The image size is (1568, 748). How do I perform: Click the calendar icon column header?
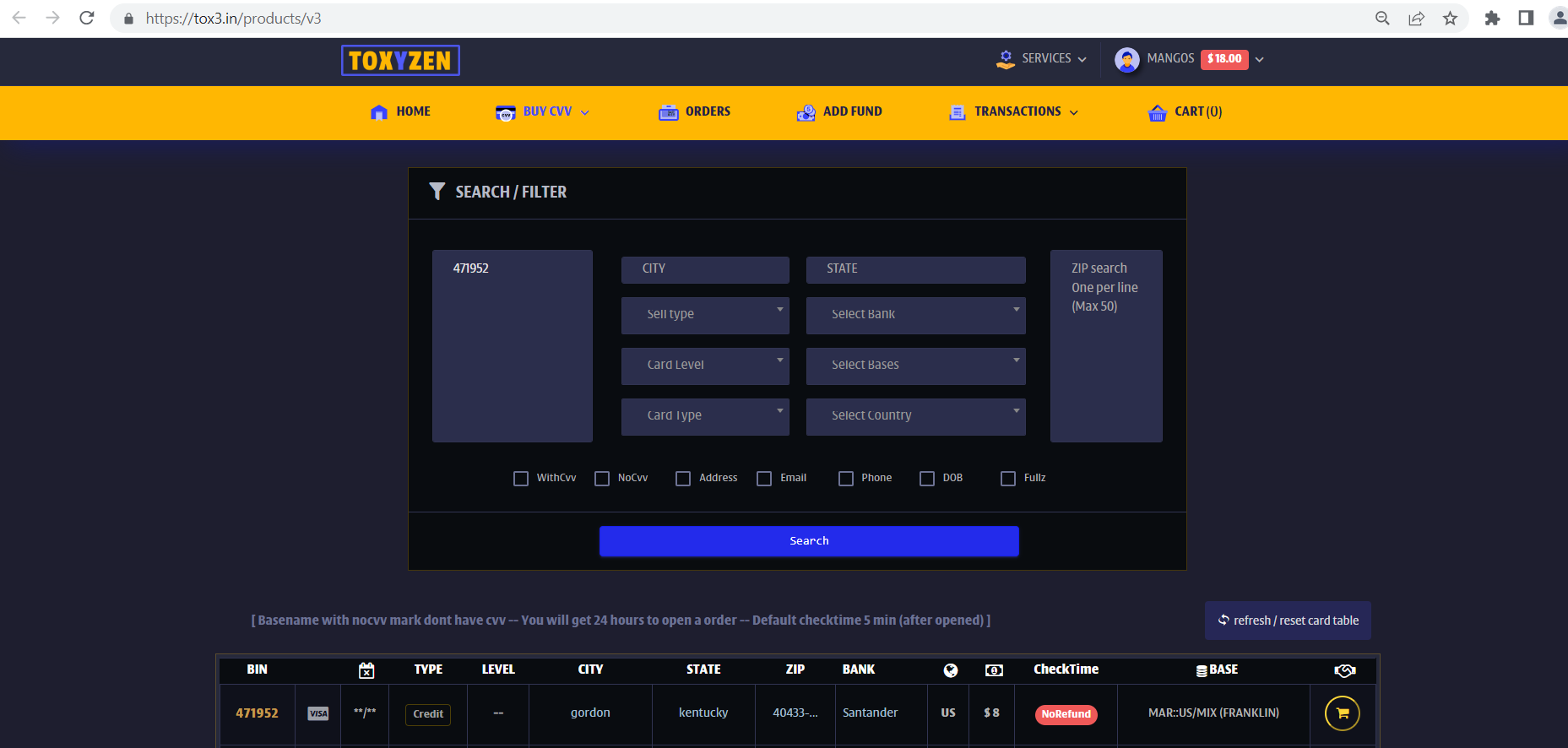click(x=366, y=670)
